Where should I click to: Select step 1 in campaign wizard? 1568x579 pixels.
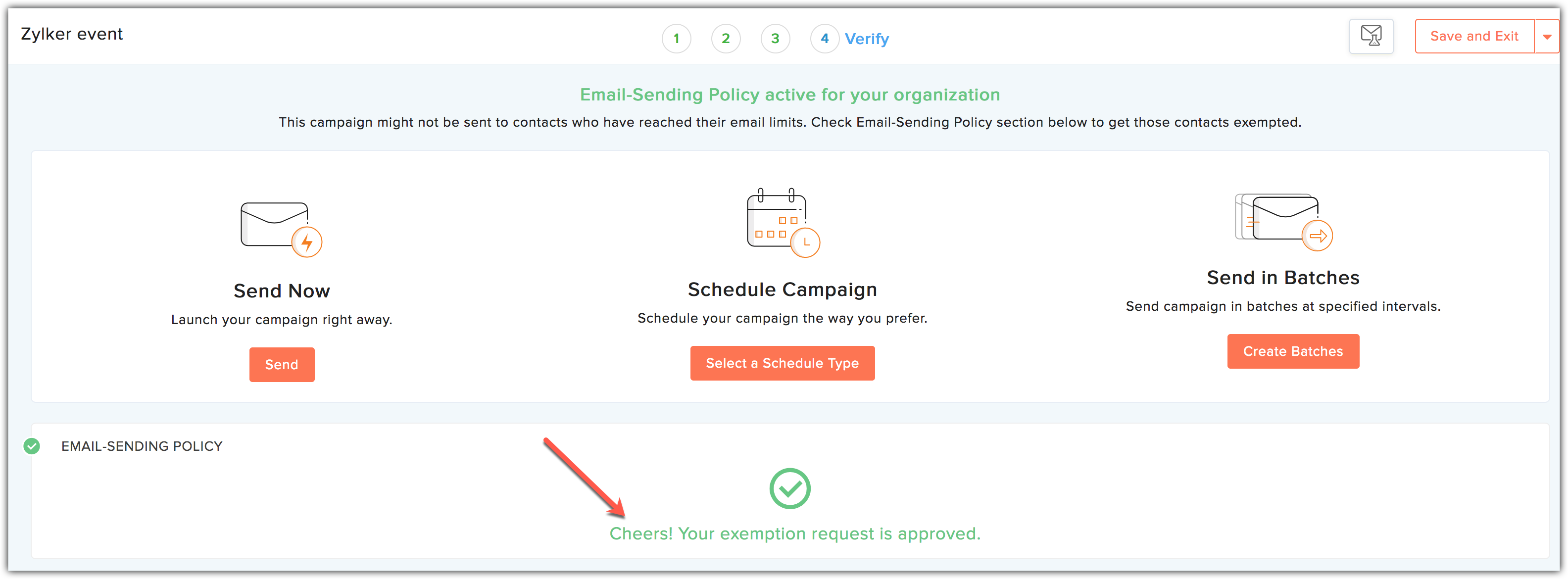(x=677, y=38)
